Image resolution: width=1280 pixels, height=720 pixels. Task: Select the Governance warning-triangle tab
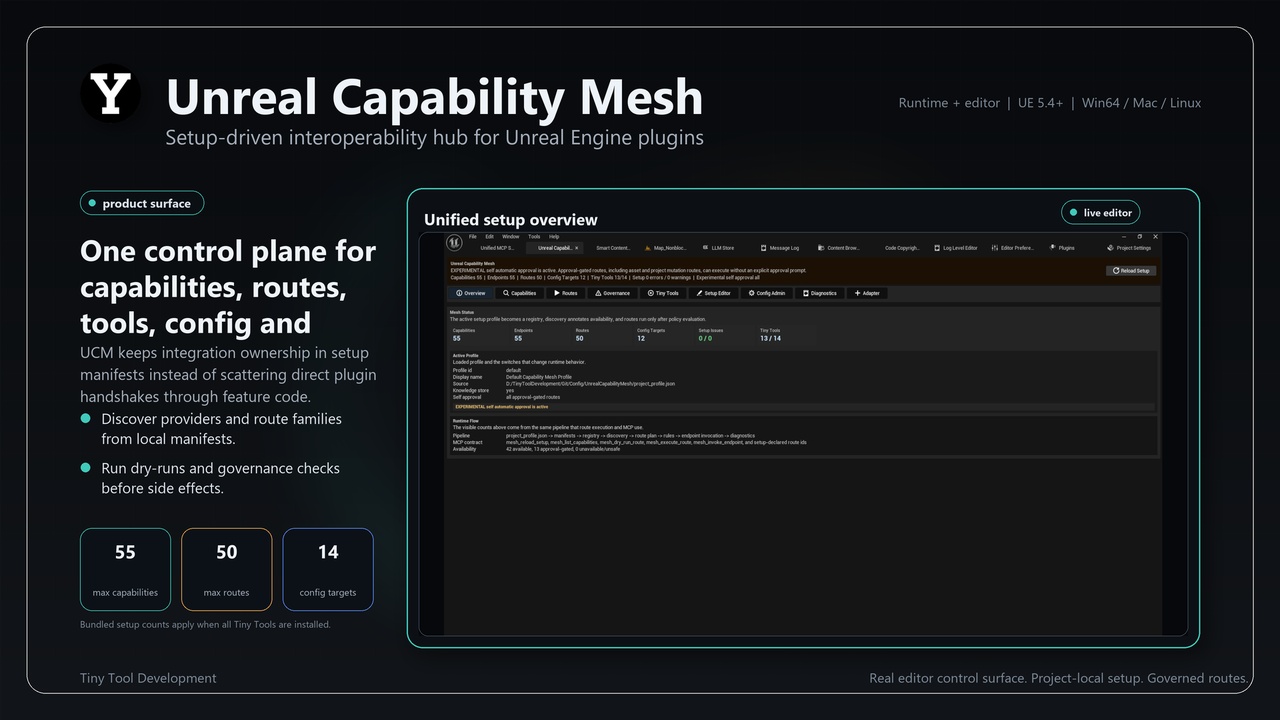pyautogui.click(x=612, y=293)
